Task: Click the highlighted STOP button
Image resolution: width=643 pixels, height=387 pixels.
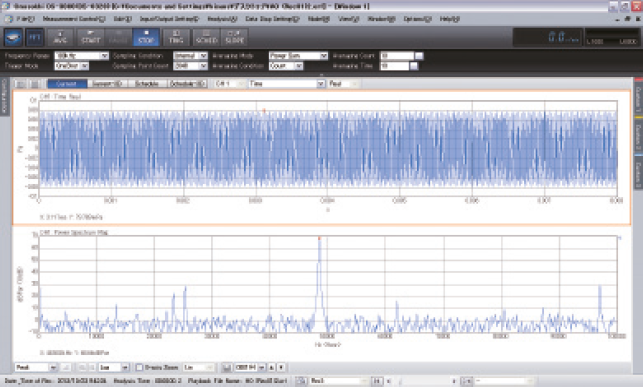Action: pyautogui.click(x=146, y=38)
